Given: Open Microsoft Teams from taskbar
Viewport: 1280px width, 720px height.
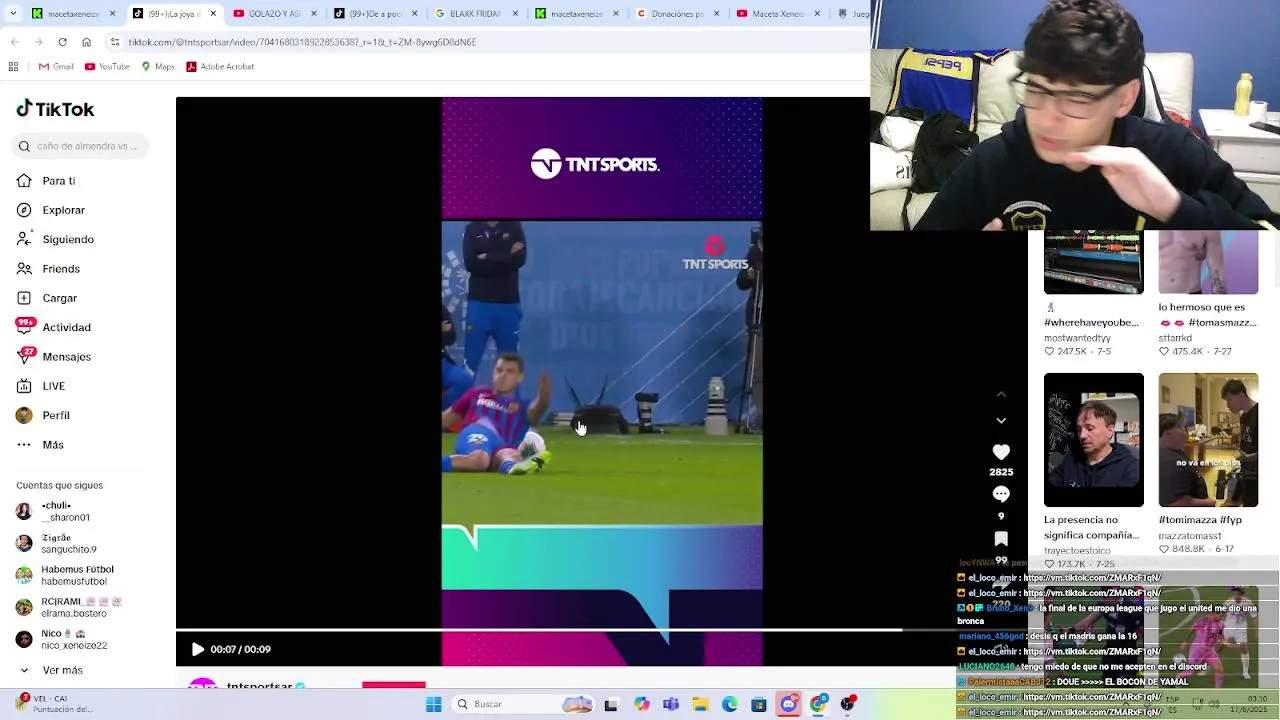Looking at the screenshot, I should click(671, 704).
